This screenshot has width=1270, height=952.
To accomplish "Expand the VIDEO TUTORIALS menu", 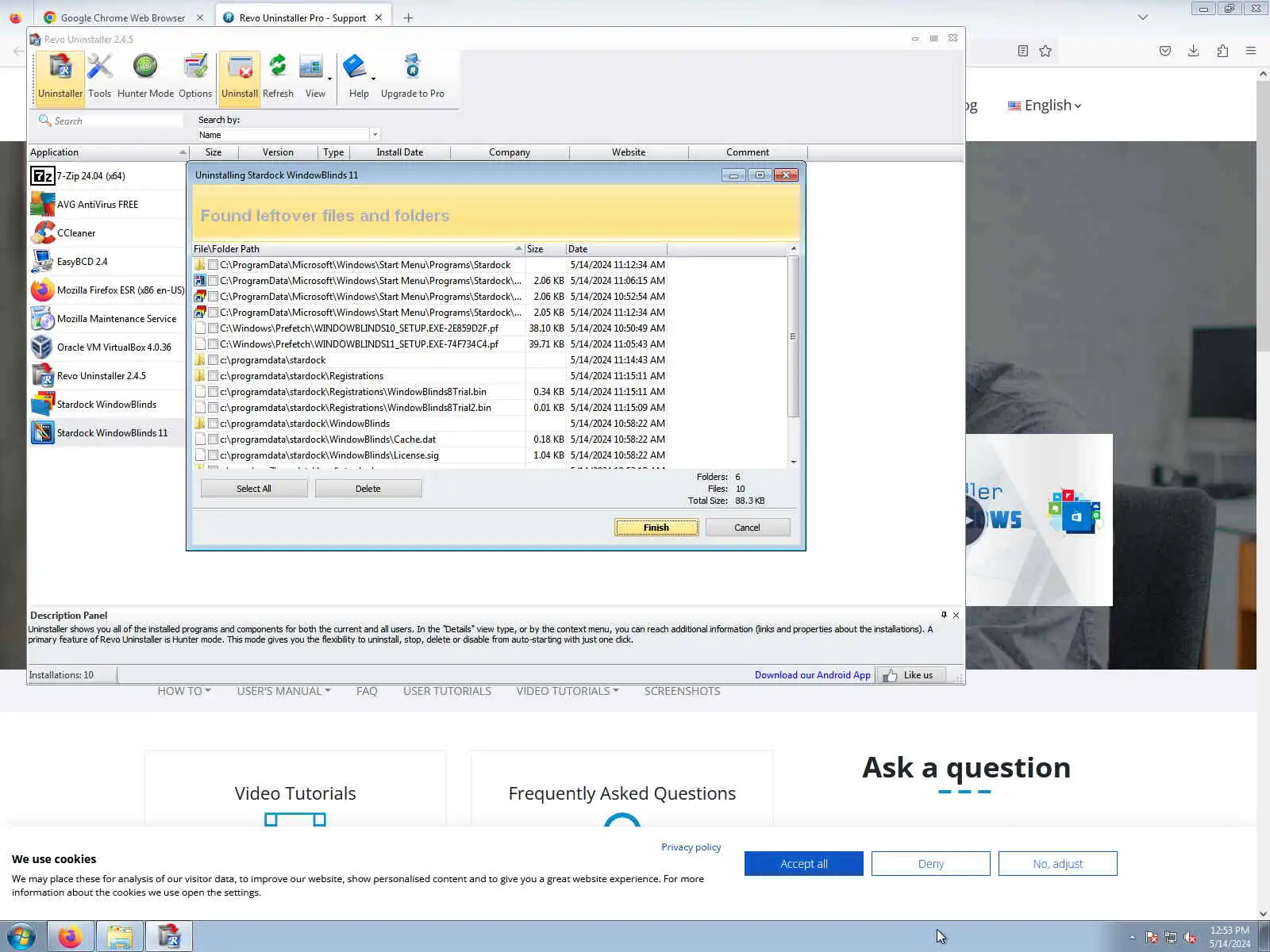I will click(x=568, y=691).
